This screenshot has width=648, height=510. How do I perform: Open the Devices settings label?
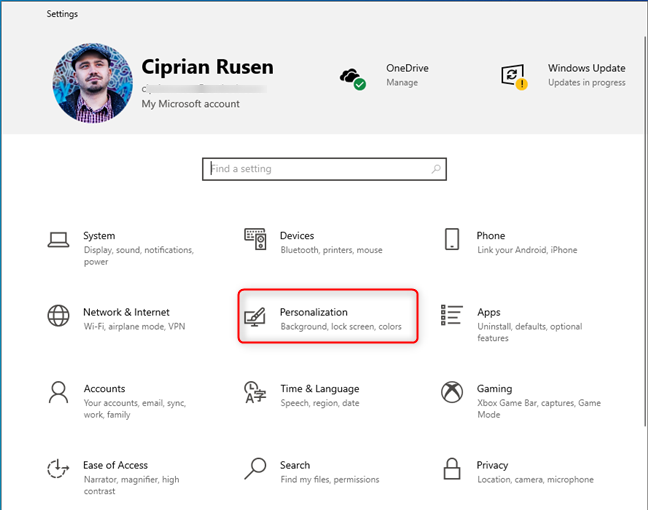(x=297, y=236)
